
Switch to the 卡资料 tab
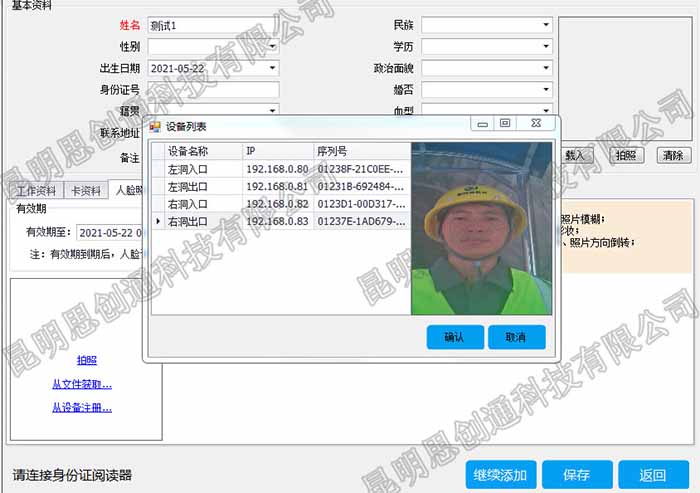pos(86,190)
